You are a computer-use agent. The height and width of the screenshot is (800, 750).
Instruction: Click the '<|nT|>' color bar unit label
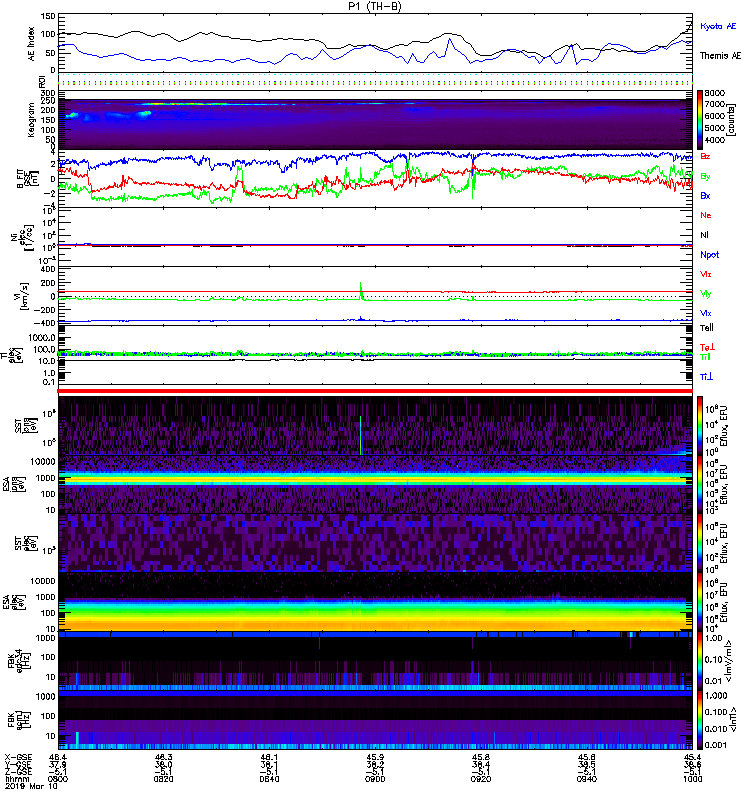(733, 720)
